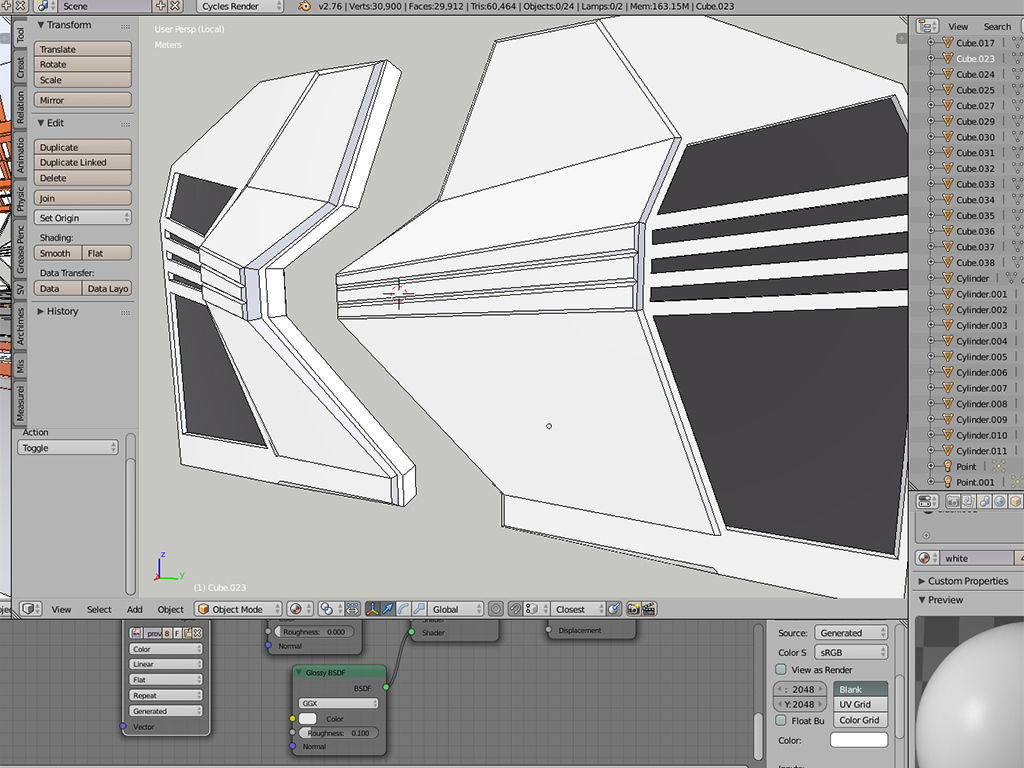Open the Object Mode dropdown
Screen dimensions: 1024x768
pos(238,609)
